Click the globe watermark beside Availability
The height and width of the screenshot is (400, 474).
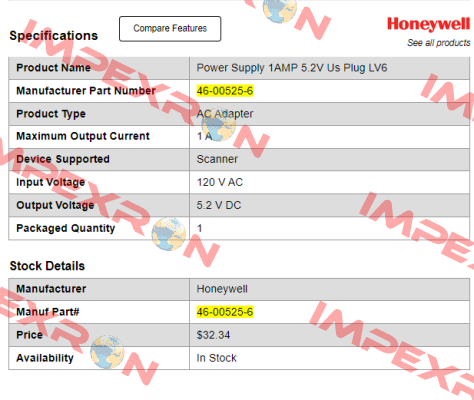tap(107, 352)
